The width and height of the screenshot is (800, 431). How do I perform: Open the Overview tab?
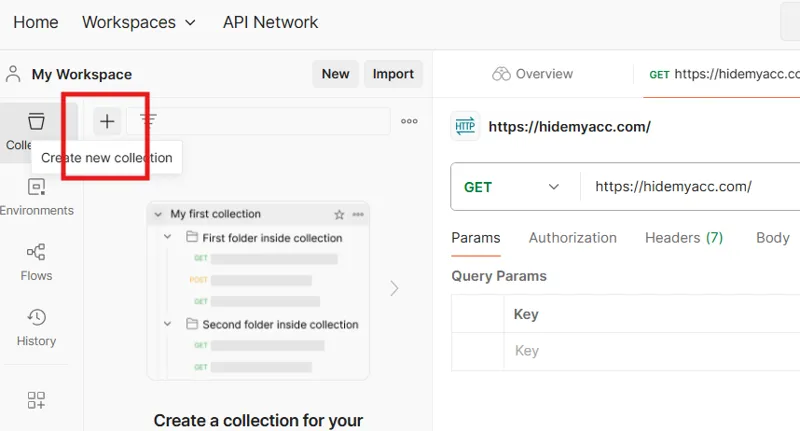click(x=533, y=74)
